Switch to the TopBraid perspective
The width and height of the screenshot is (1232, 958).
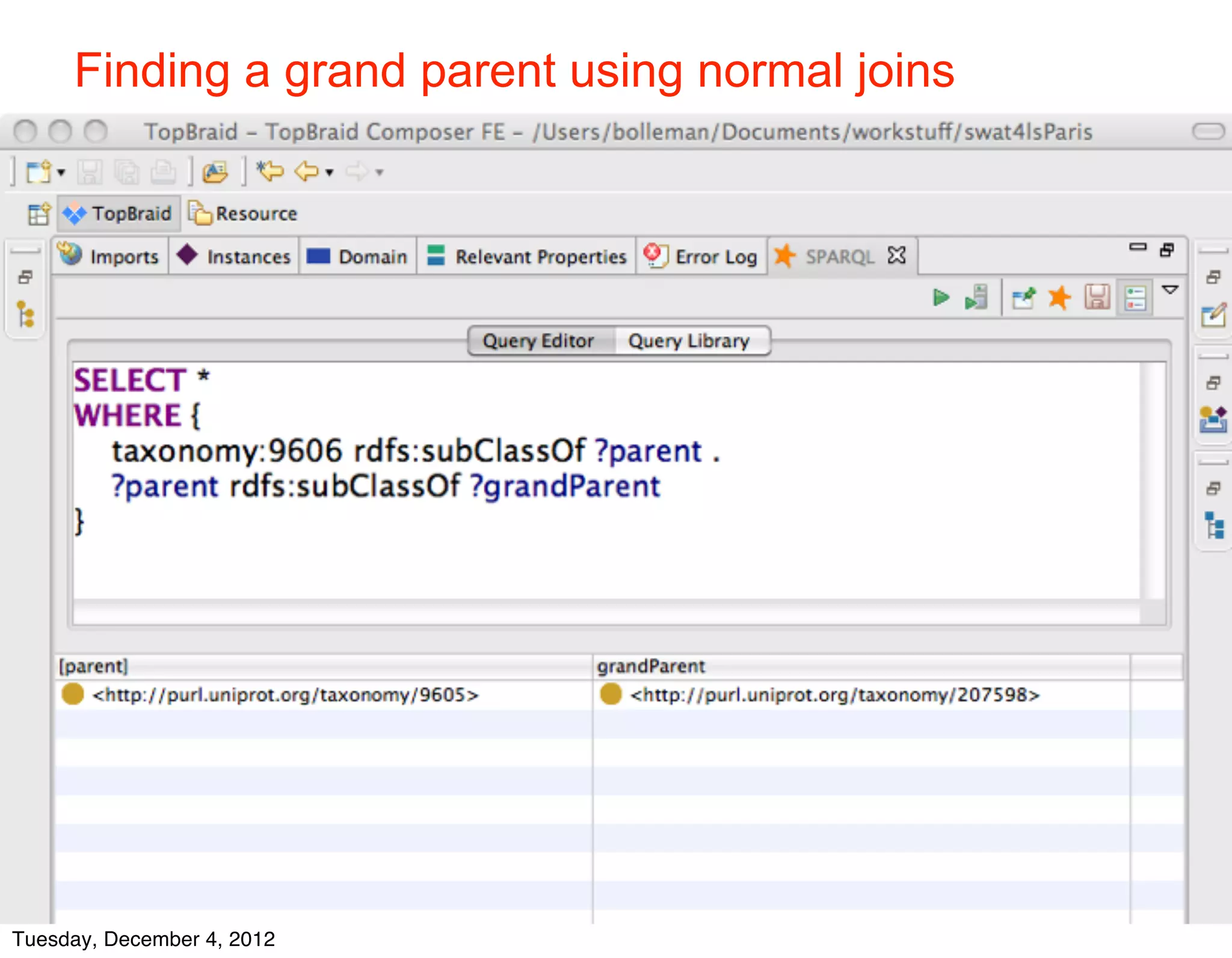pyautogui.click(x=119, y=213)
